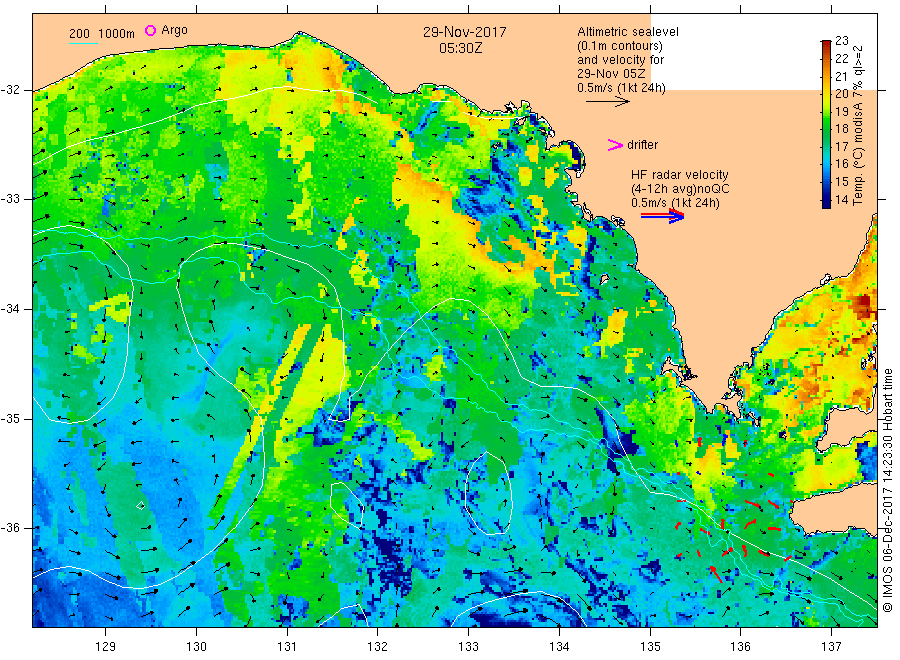Screen dimensions: 900x660
Task: Click the '29-Nov-2017' date label
Action: (465, 32)
